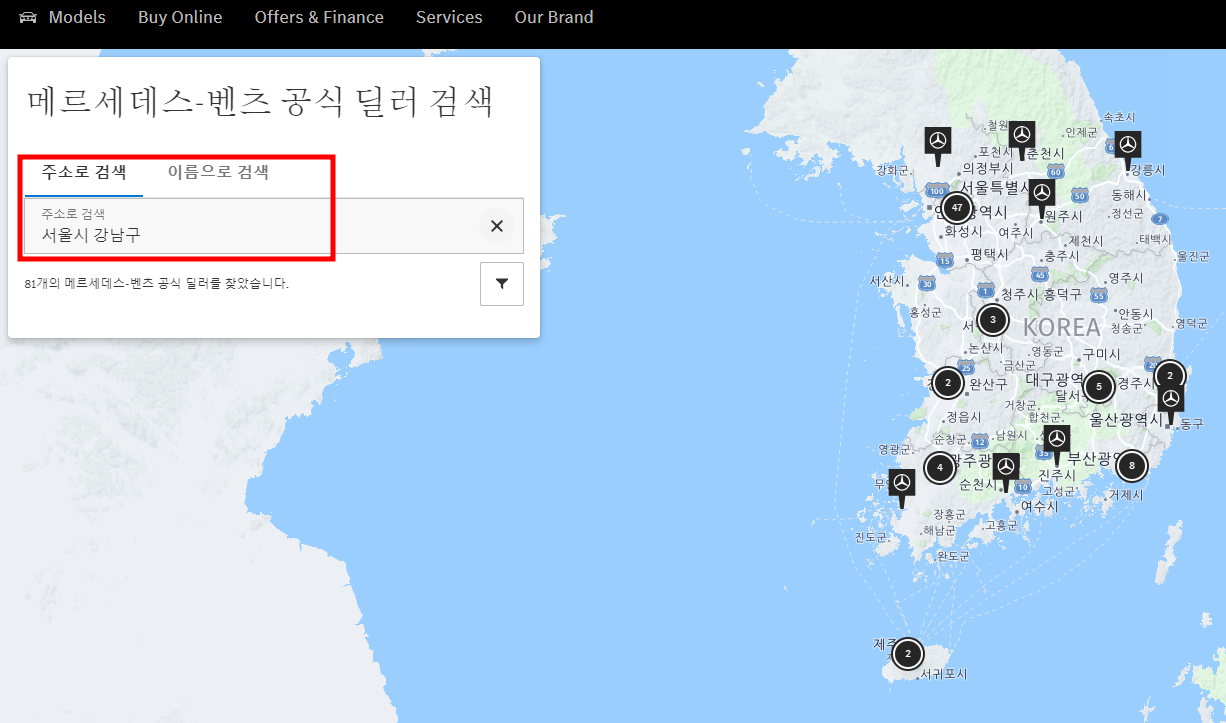Open the Models menu

click(x=77, y=17)
